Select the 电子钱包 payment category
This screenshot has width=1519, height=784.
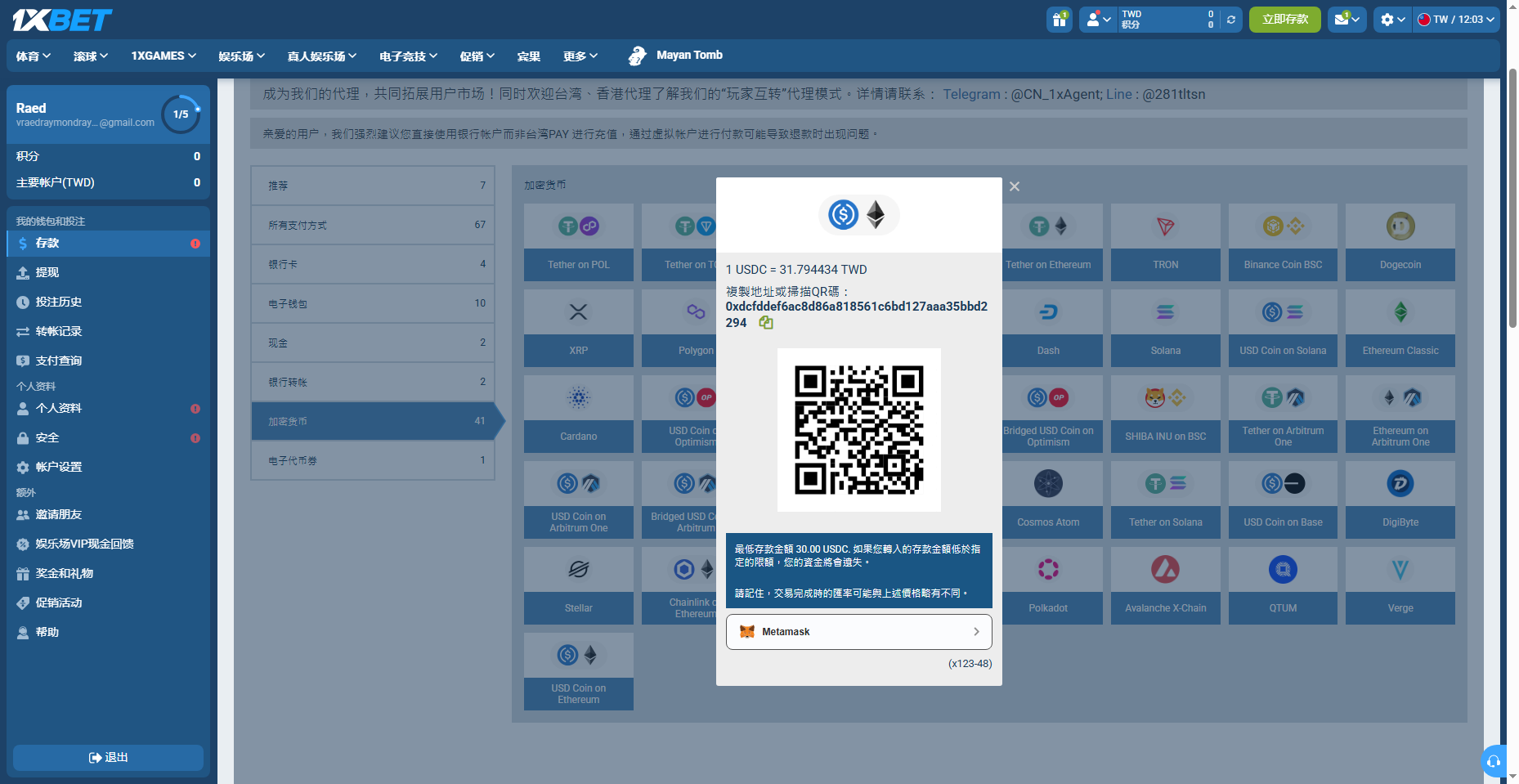[373, 303]
